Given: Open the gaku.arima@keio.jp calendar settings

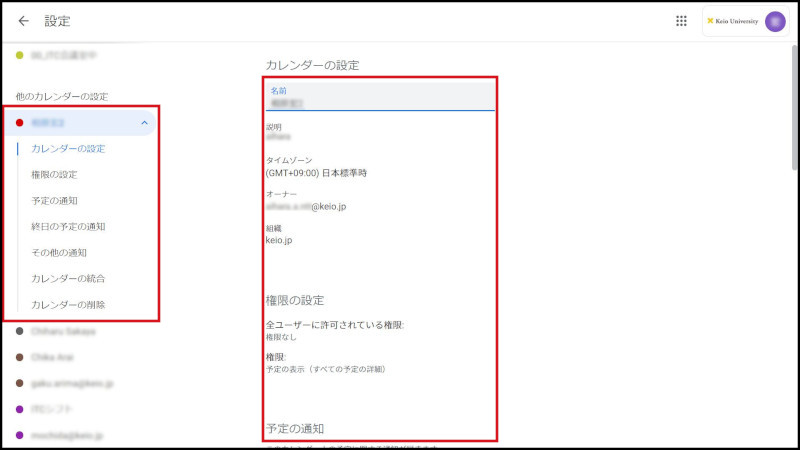Looking at the screenshot, I should pos(72,383).
